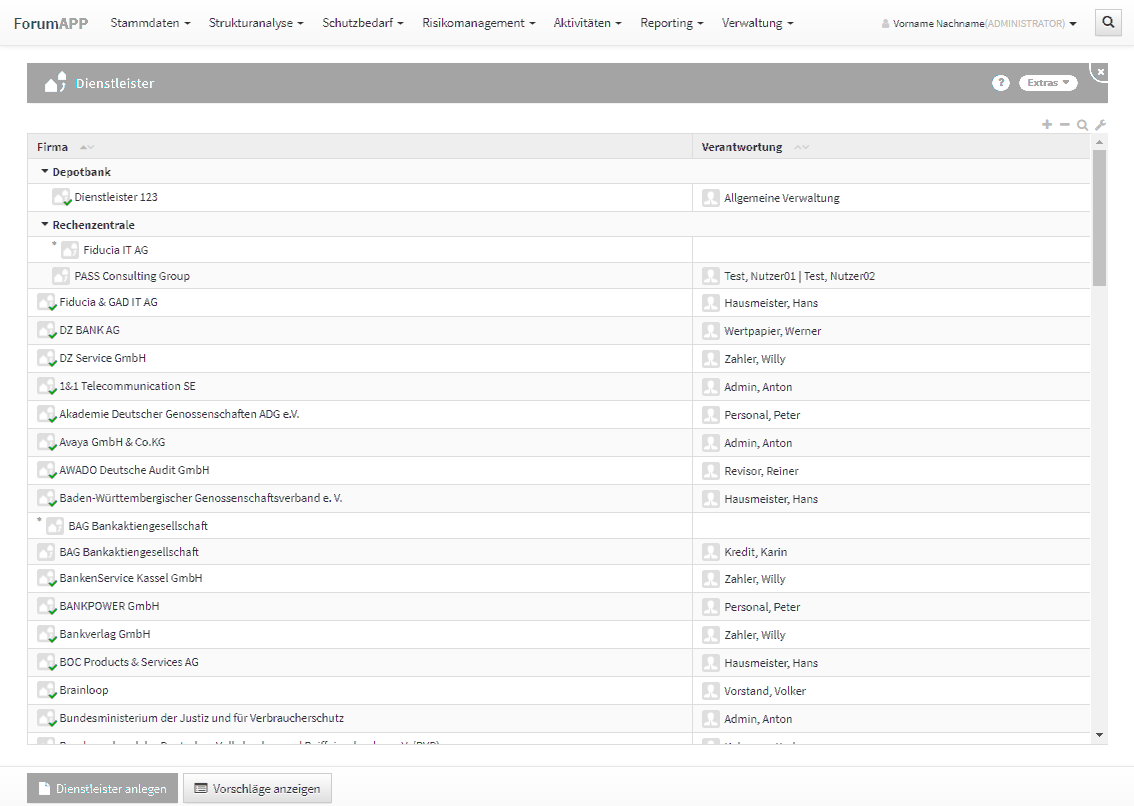Collapse the Depotbank group
Image resolution: width=1134 pixels, height=806 pixels.
(x=45, y=172)
